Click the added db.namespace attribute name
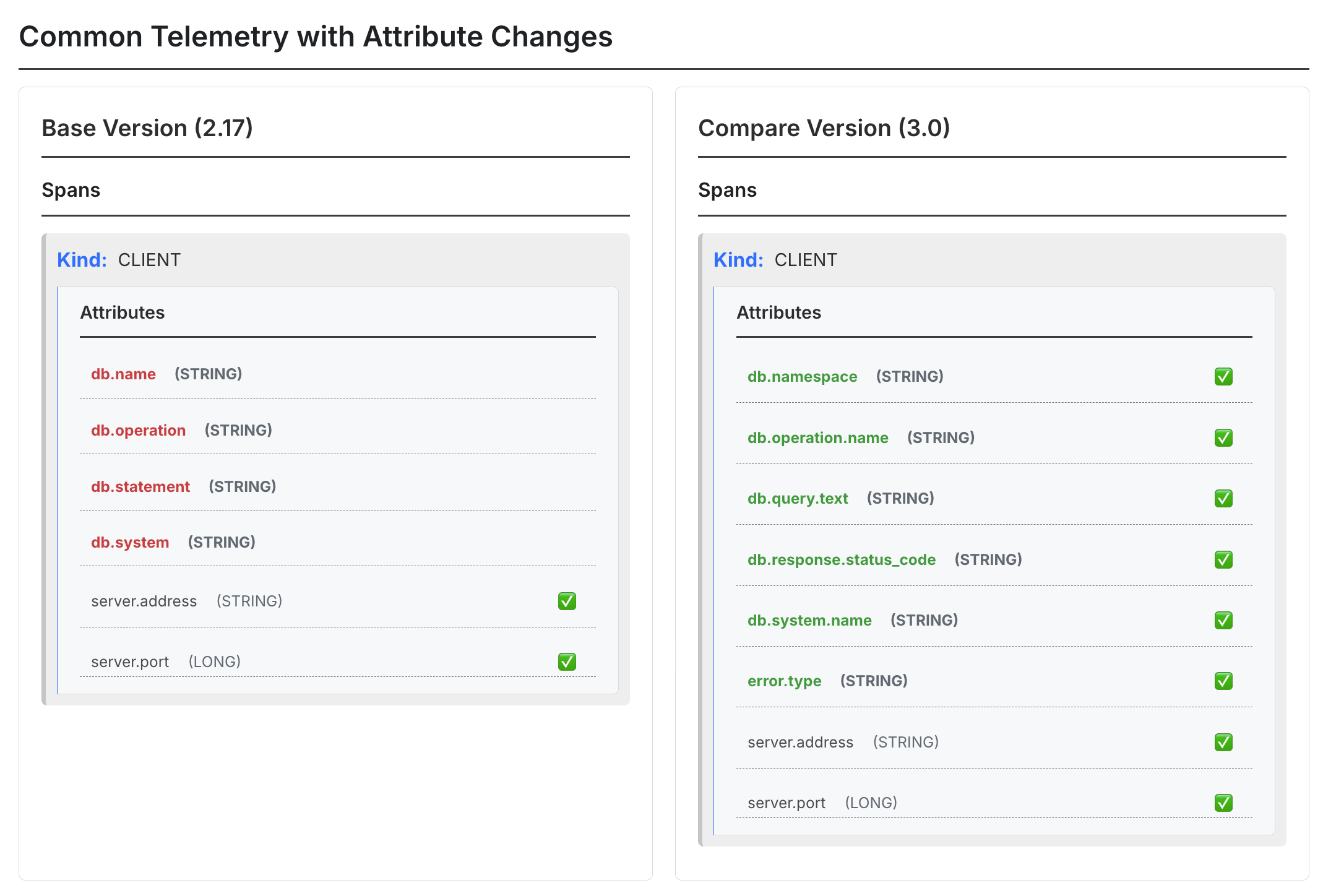The width and height of the screenshot is (1323, 896). 802,376
